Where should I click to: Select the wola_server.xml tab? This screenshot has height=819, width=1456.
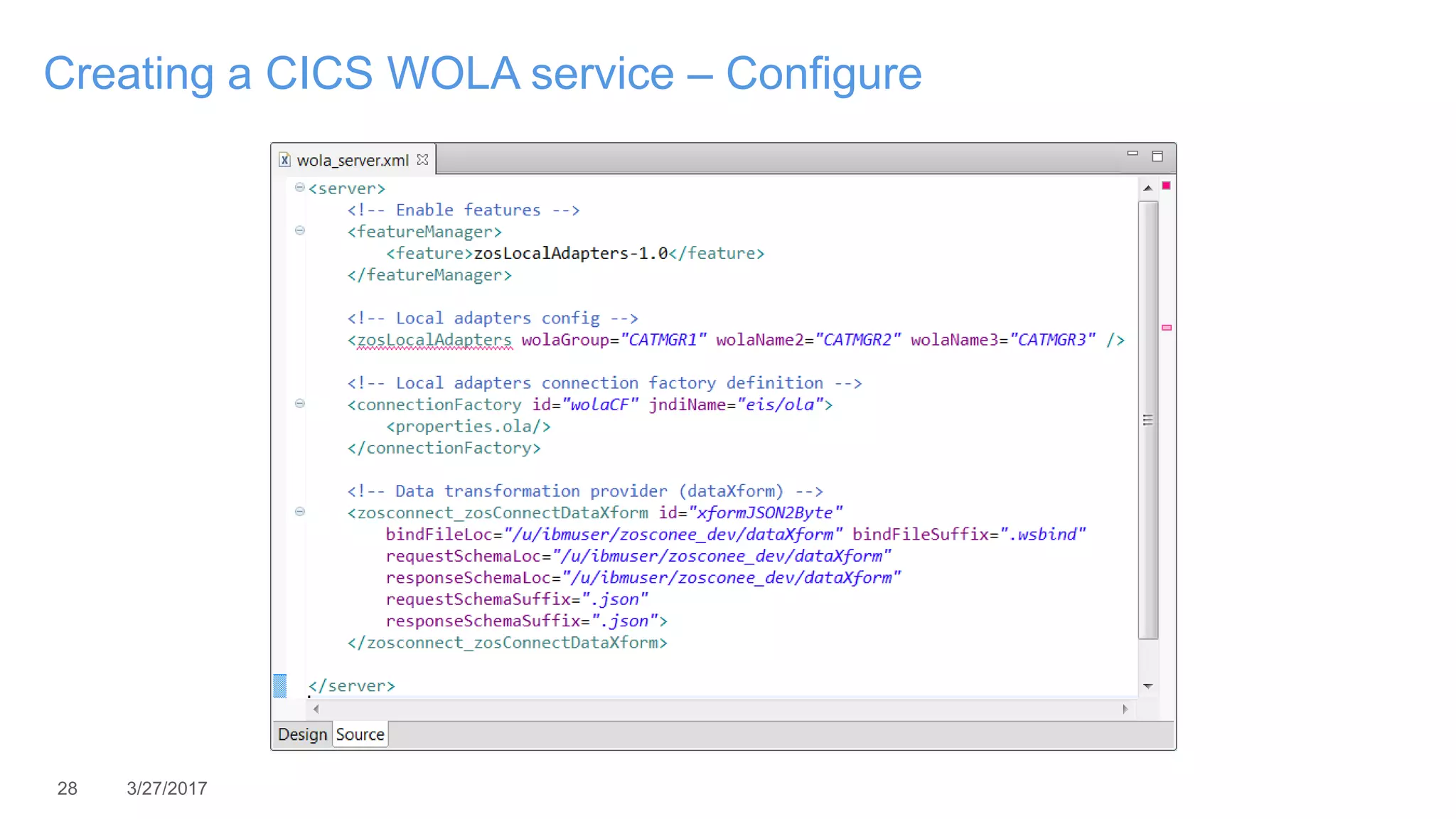[x=353, y=159]
